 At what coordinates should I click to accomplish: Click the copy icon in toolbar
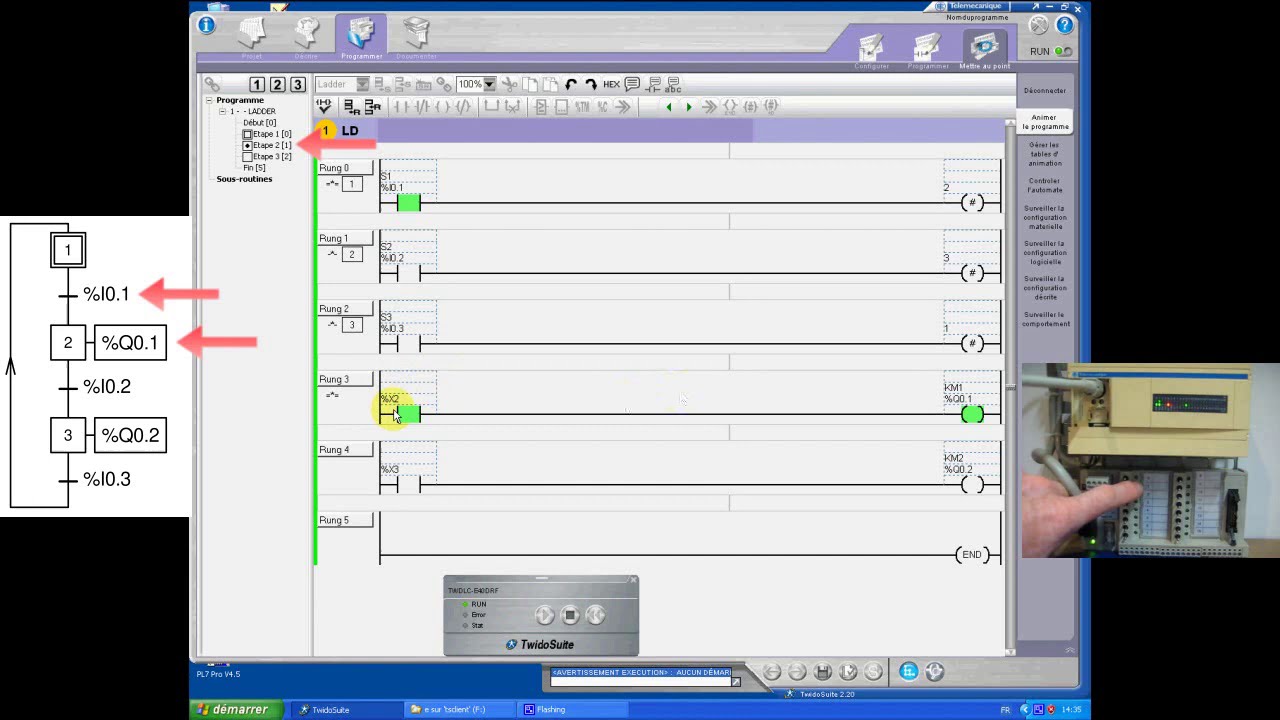(530, 85)
